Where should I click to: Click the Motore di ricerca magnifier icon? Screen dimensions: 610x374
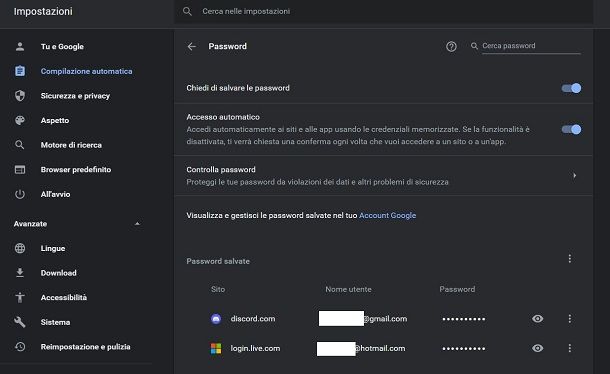point(20,145)
